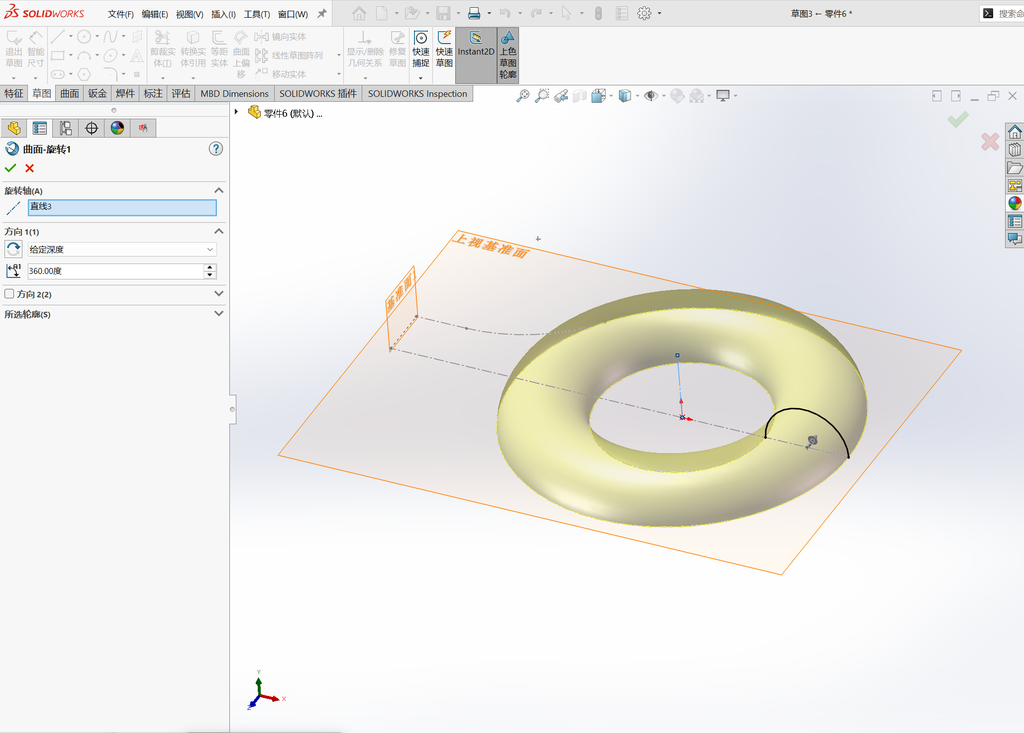This screenshot has width=1024, height=733.
Task: Click the 360.00度 angle field
Action: 116,271
